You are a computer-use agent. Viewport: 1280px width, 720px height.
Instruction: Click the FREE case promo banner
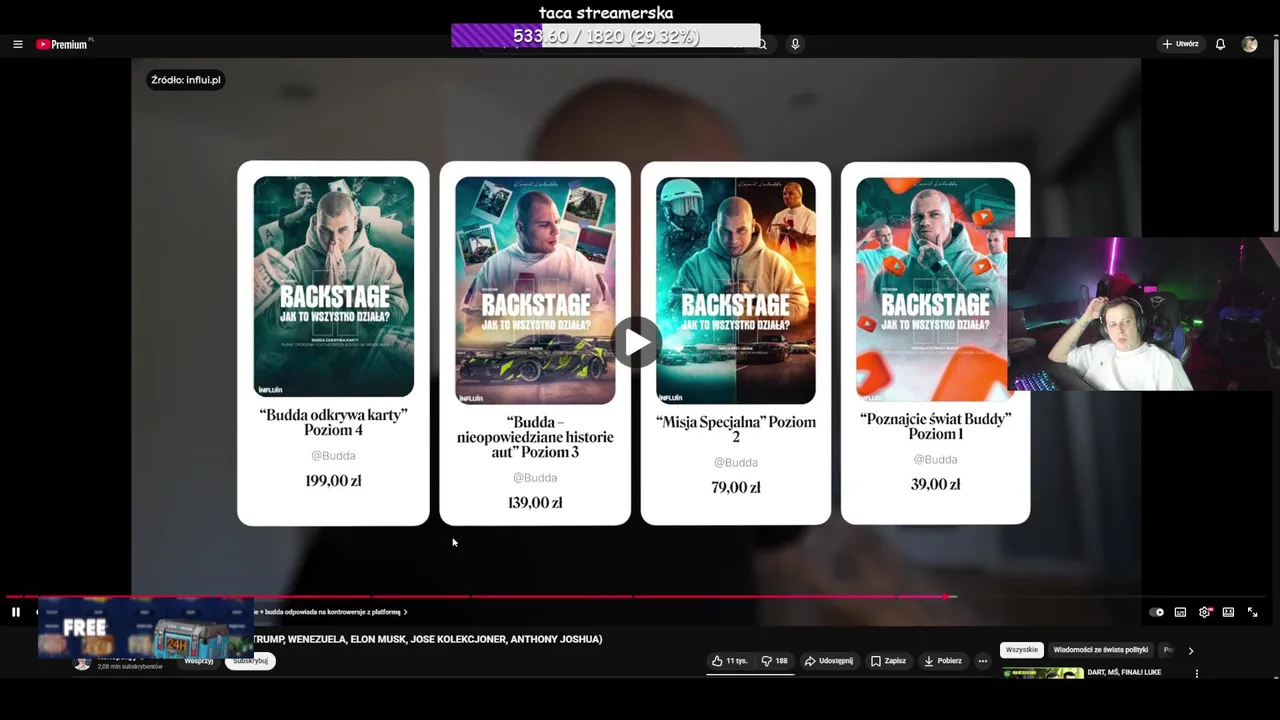click(x=146, y=628)
